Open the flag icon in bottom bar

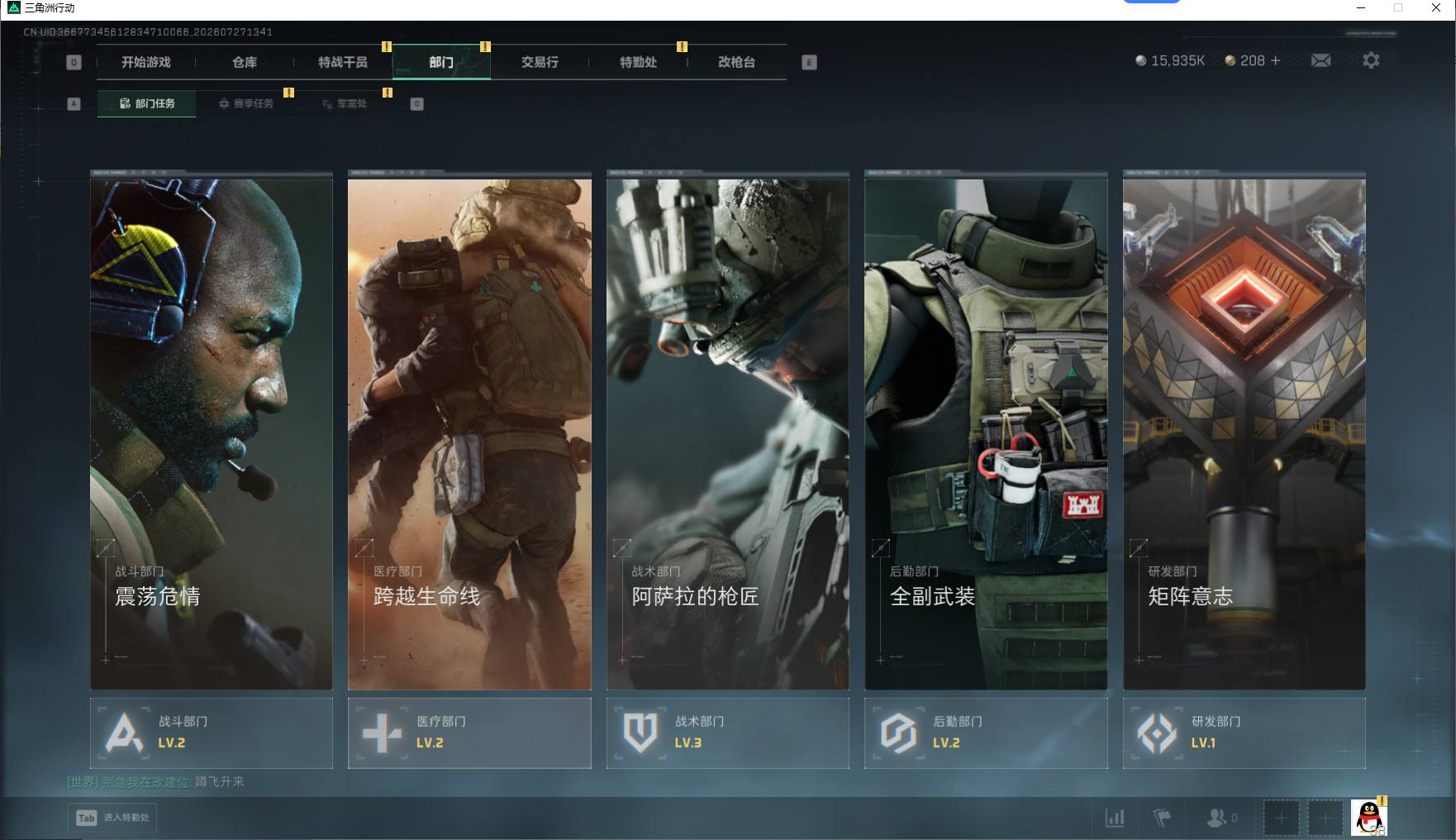(1162, 818)
